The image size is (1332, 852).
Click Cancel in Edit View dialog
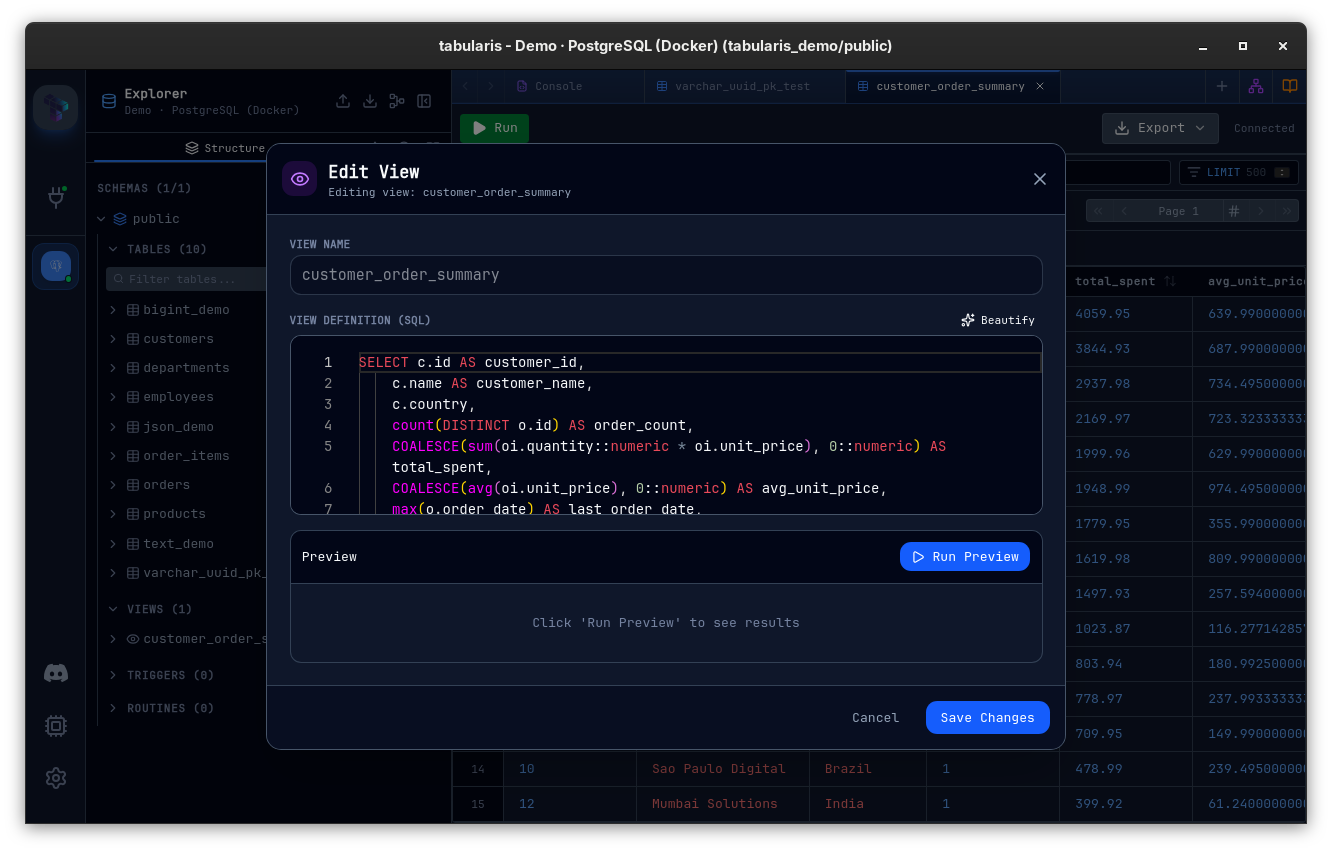(x=875, y=718)
